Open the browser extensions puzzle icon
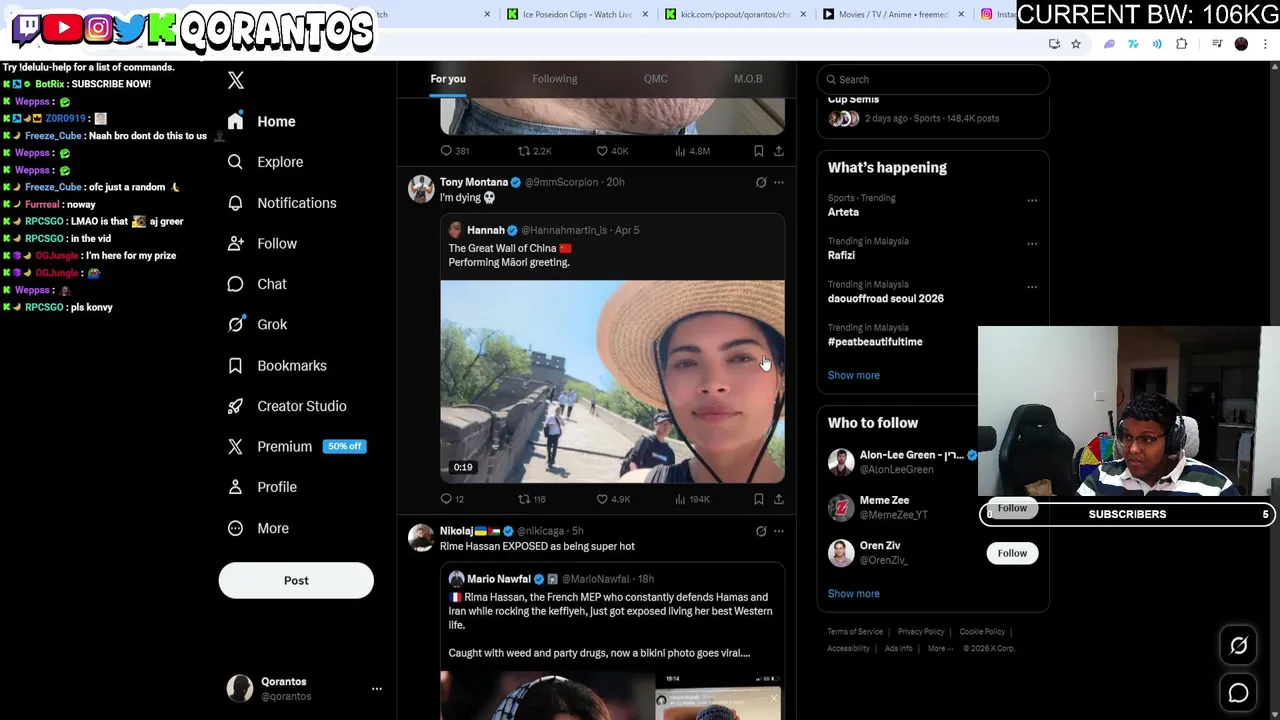Viewport: 1280px width, 720px height. click(x=1182, y=44)
